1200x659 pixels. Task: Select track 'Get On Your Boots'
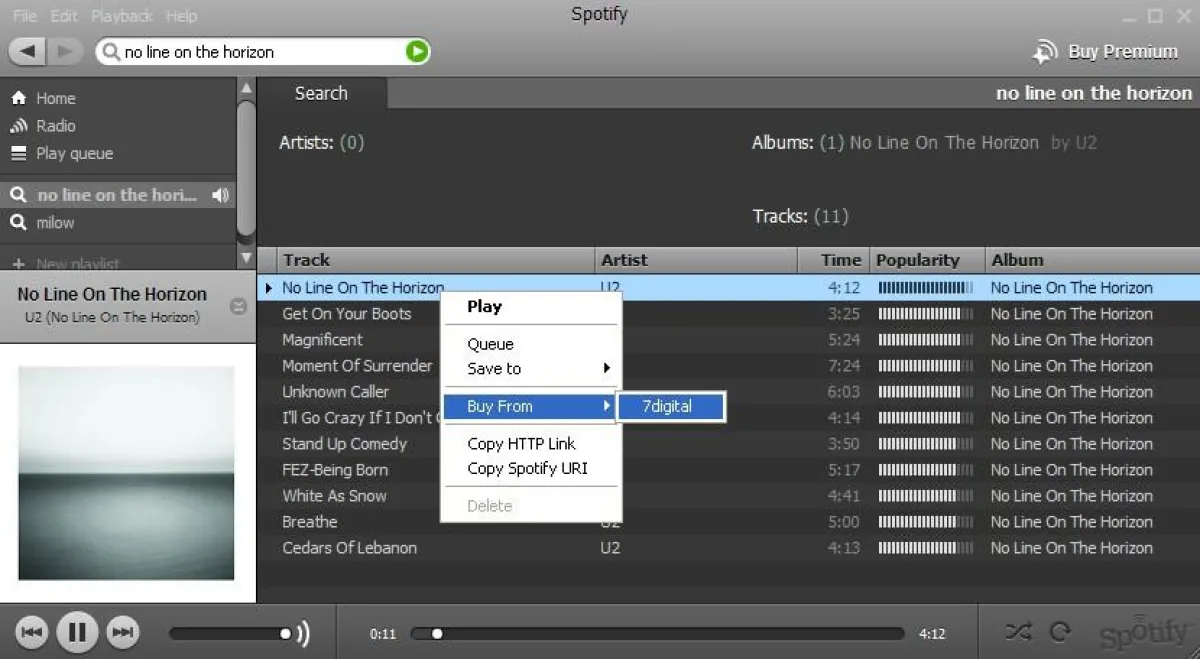click(x=347, y=313)
